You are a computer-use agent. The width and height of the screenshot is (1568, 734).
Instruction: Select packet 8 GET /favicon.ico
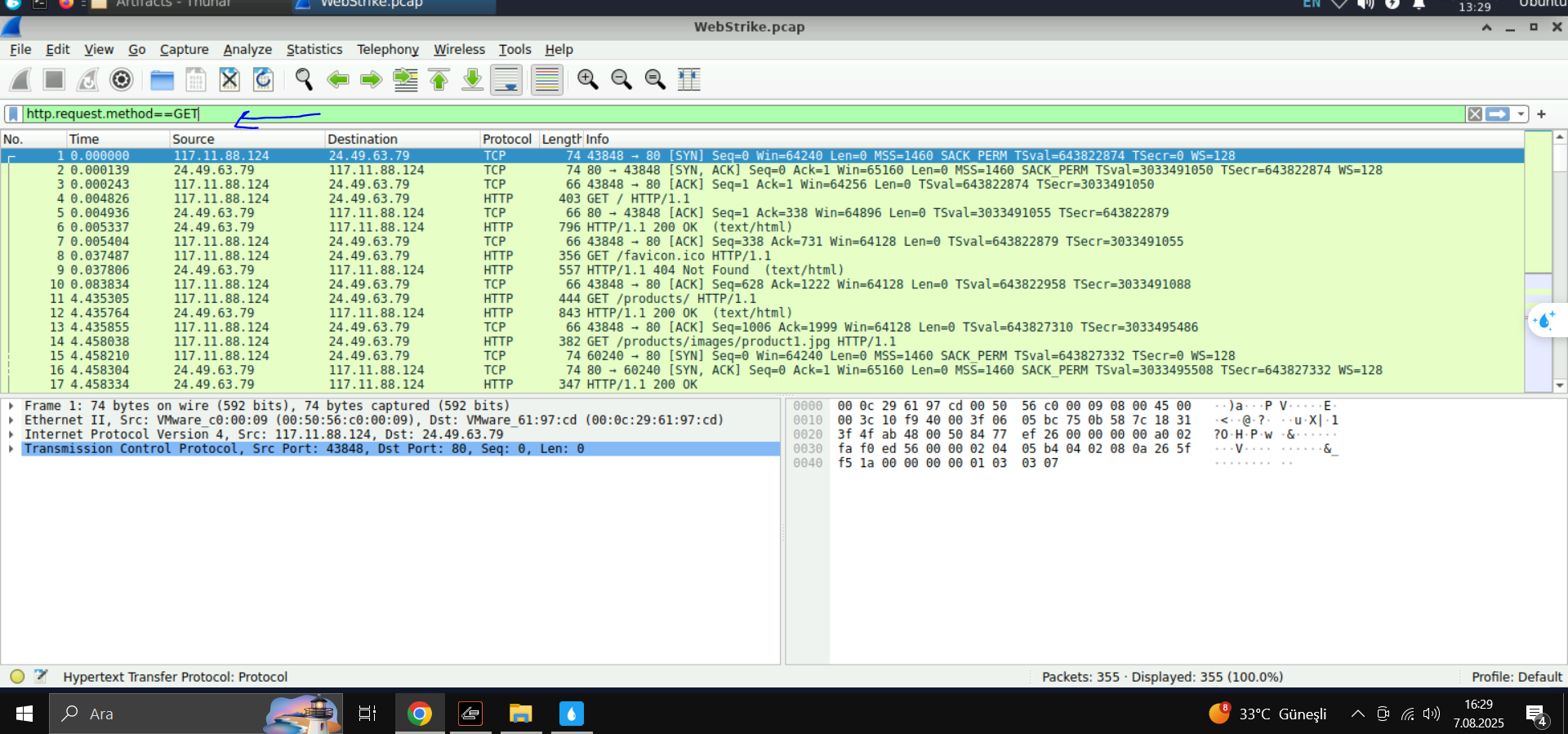763,256
